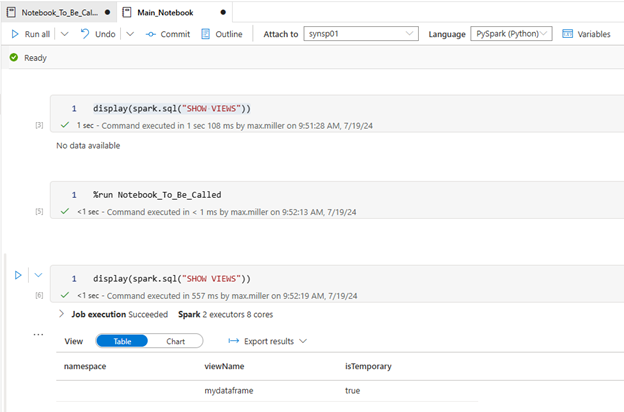624x412 pixels.
Task: Open the cell more options ellipsis
Action: point(39,334)
